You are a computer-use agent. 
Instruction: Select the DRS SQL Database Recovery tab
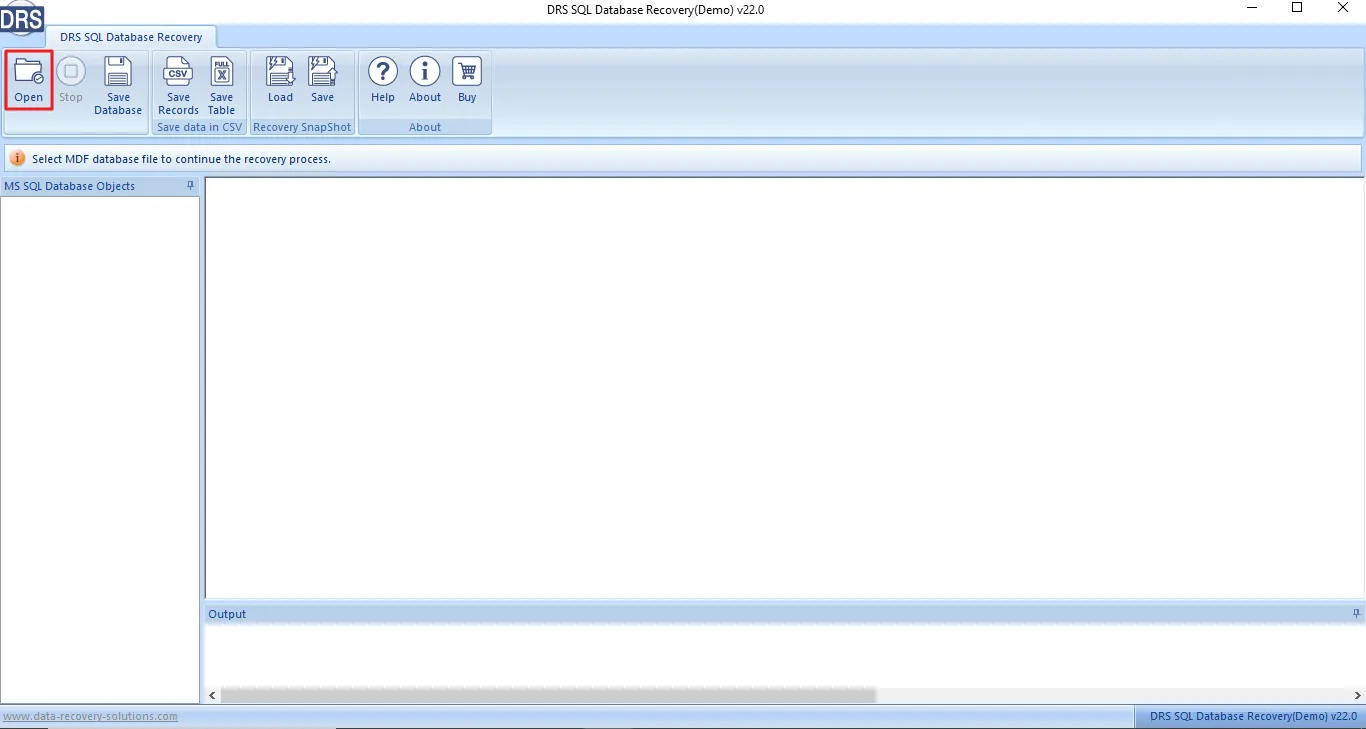pyautogui.click(x=131, y=37)
